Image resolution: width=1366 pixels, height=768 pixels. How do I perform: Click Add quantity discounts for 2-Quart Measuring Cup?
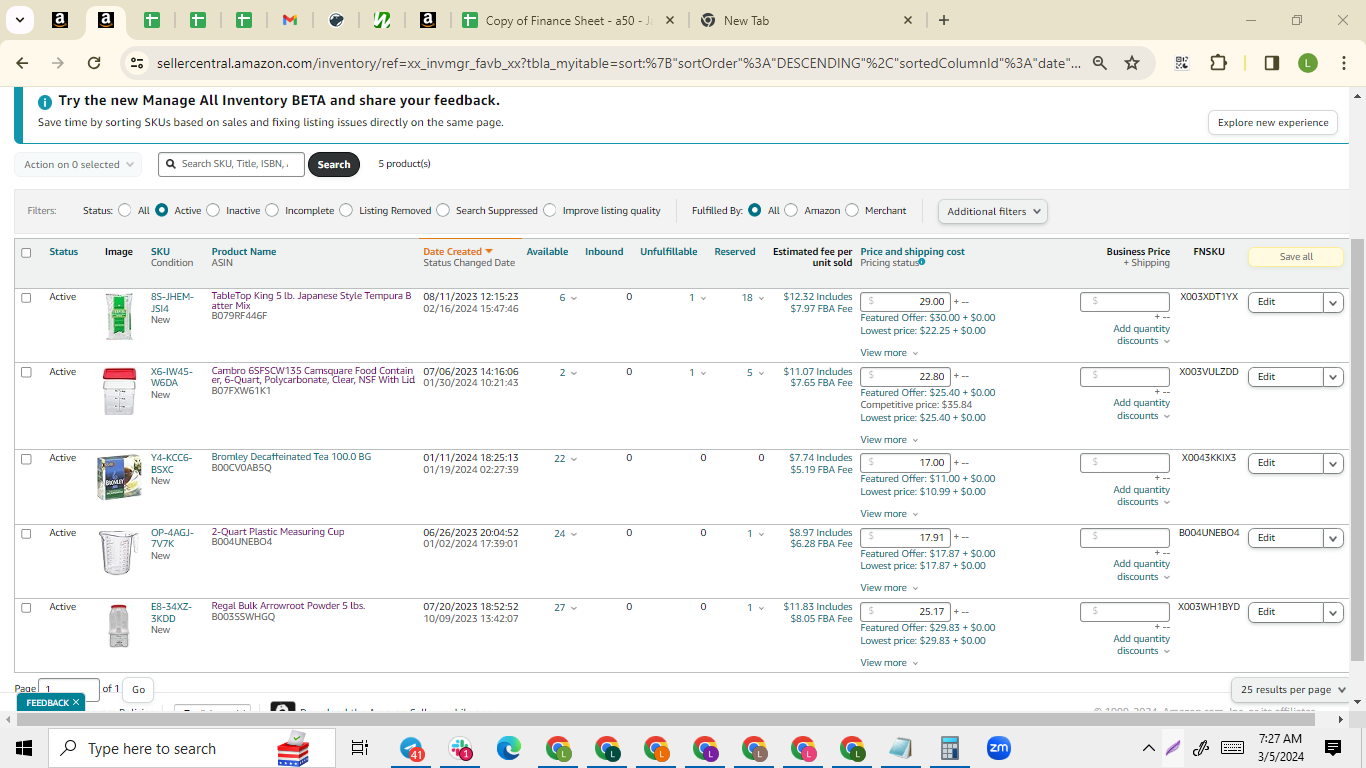[x=1141, y=570]
